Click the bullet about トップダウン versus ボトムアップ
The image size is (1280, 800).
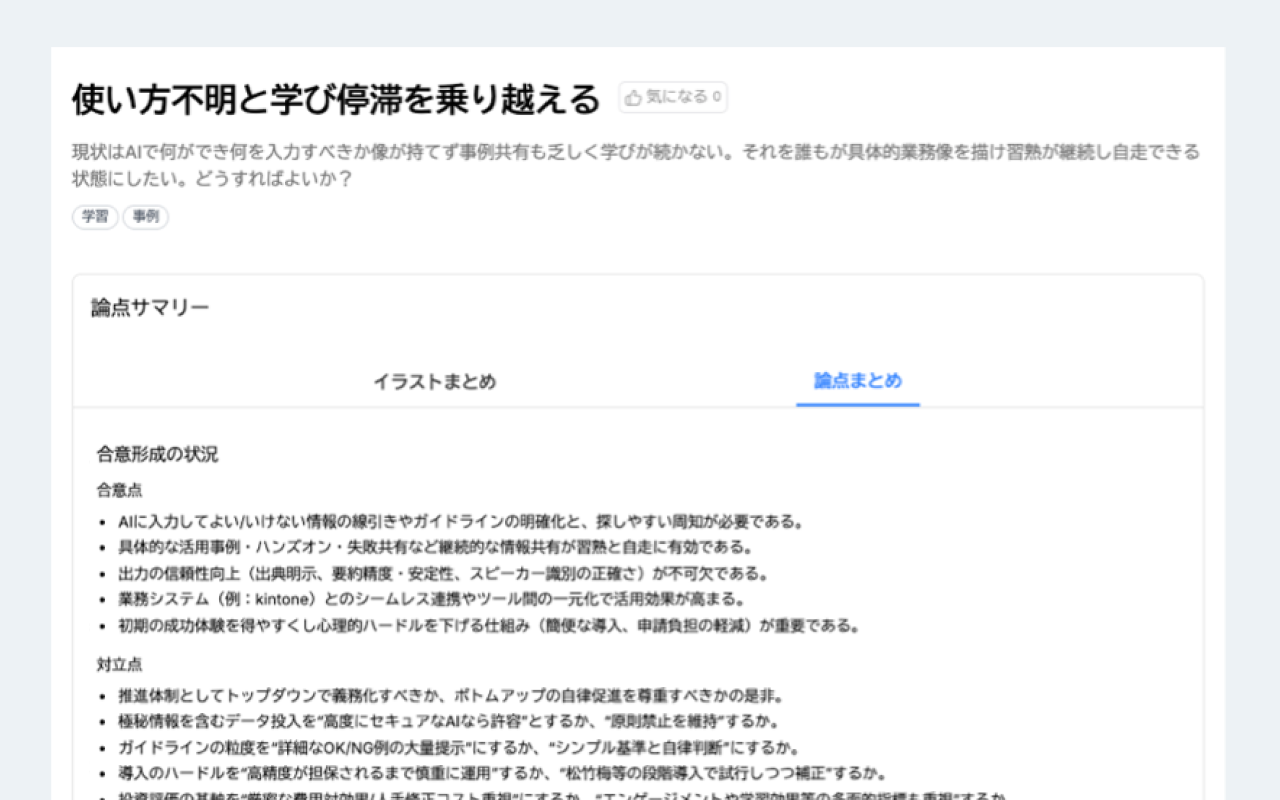(450, 696)
